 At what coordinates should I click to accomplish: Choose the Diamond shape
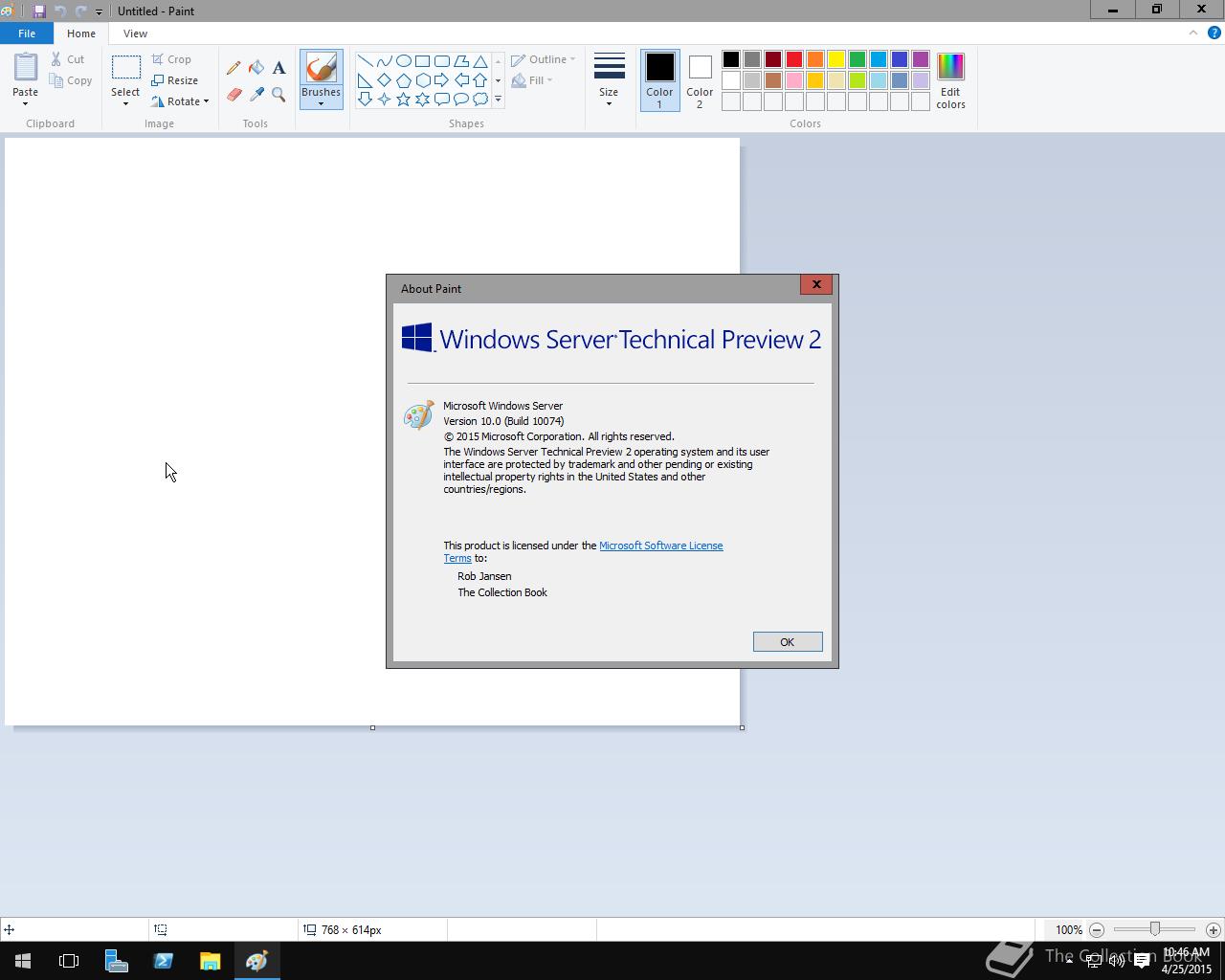coord(384,80)
